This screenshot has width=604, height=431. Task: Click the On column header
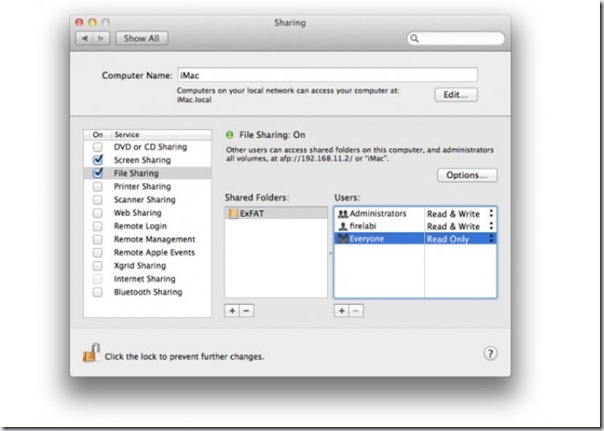coord(98,134)
